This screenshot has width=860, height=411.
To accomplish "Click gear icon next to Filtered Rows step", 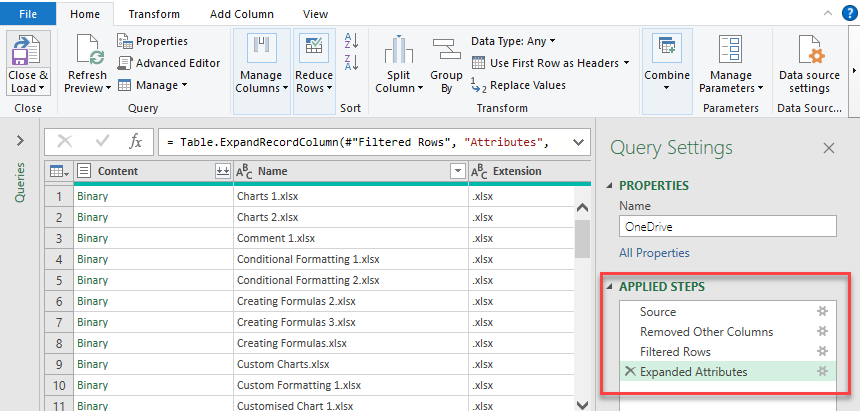I will click(823, 352).
